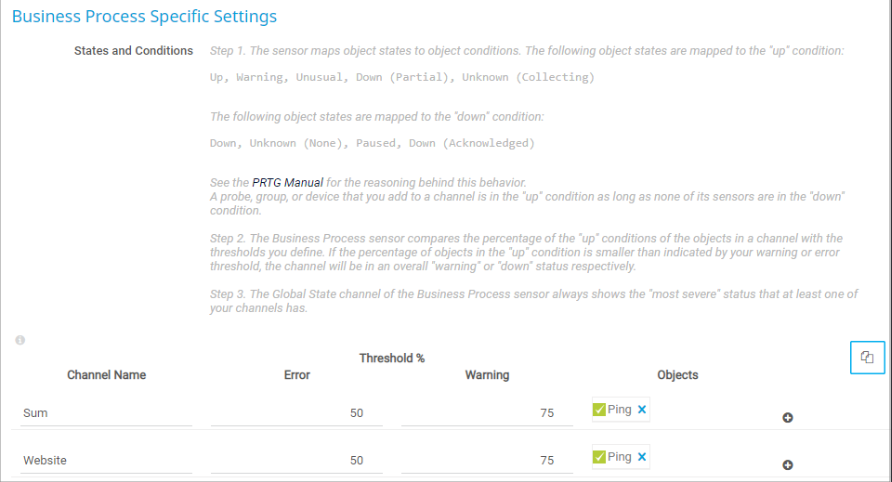Focus the Website channel name field
This screenshot has width=892, height=482.
tap(106, 460)
